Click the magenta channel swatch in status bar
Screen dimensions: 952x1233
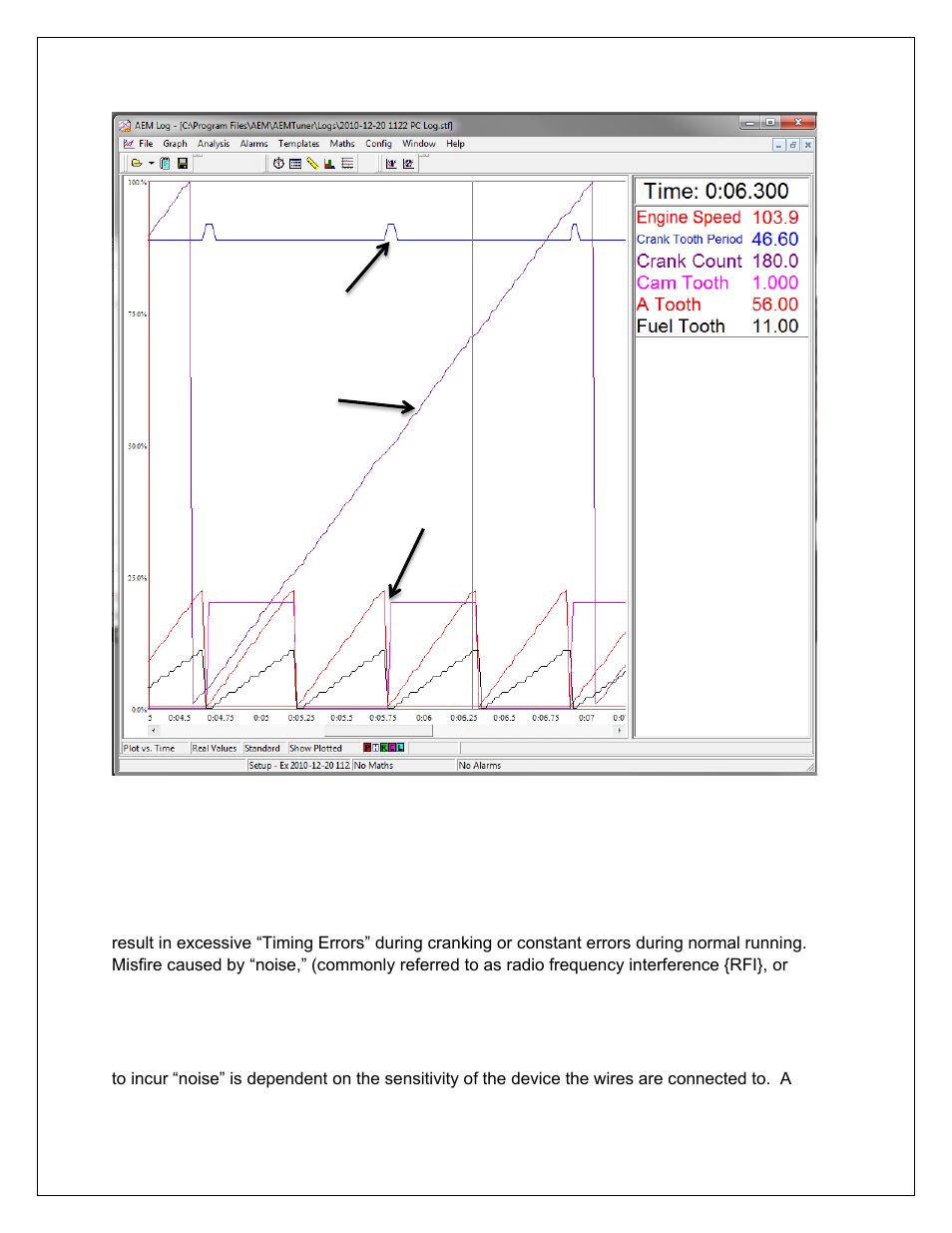coord(392,748)
